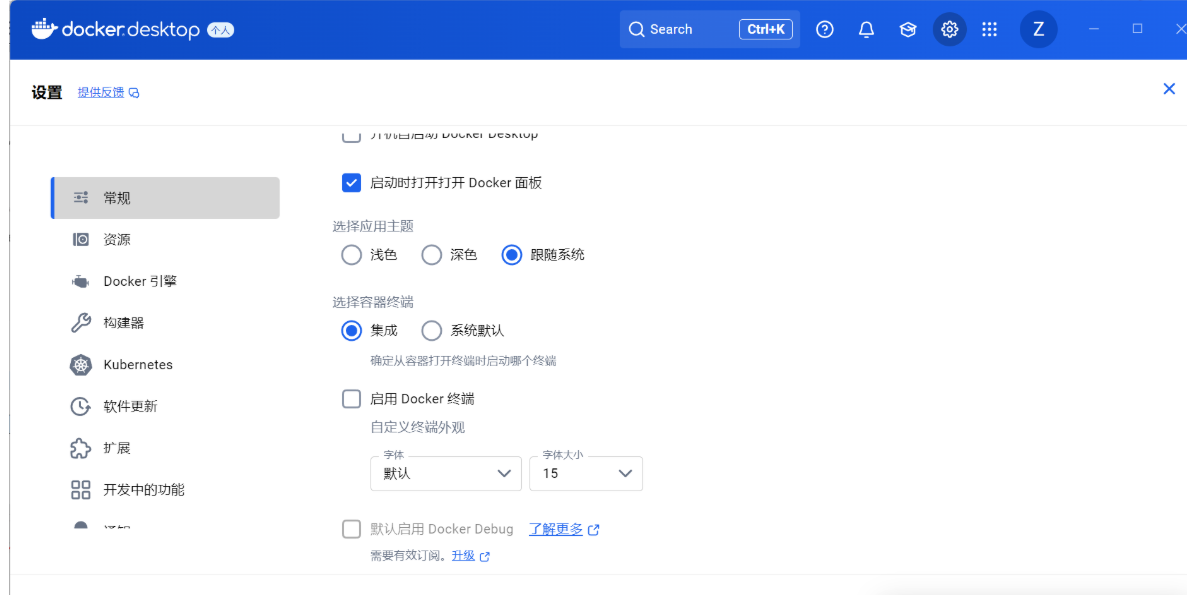Click the 资源 disk icon
1187x595 pixels.
click(x=81, y=240)
